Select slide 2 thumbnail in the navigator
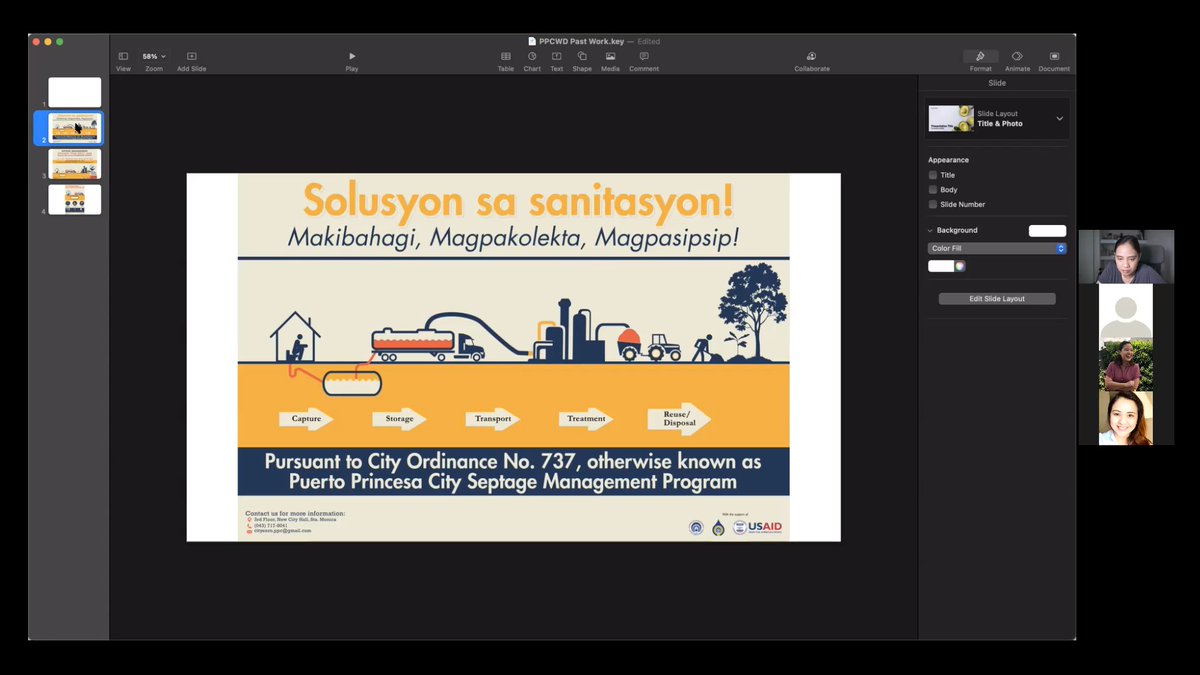Viewport: 1200px width, 675px height. point(75,128)
